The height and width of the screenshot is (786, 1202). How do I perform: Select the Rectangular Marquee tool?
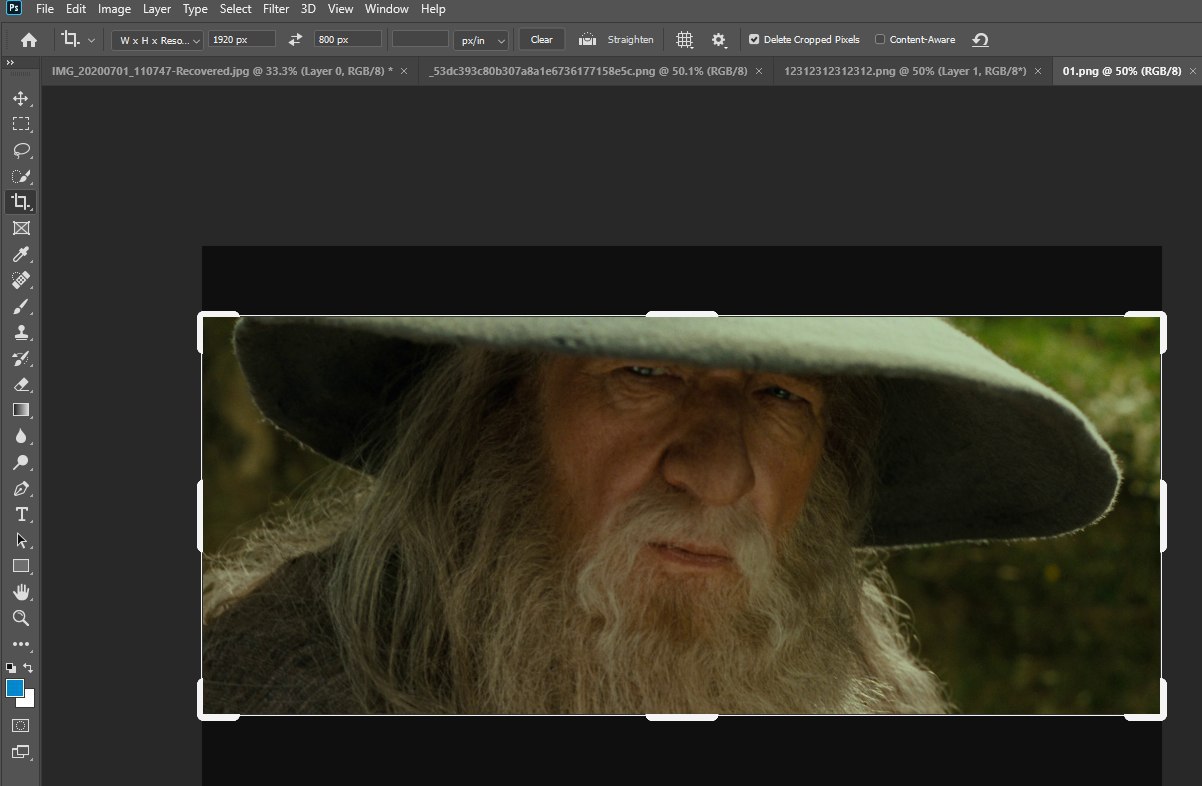coord(20,124)
